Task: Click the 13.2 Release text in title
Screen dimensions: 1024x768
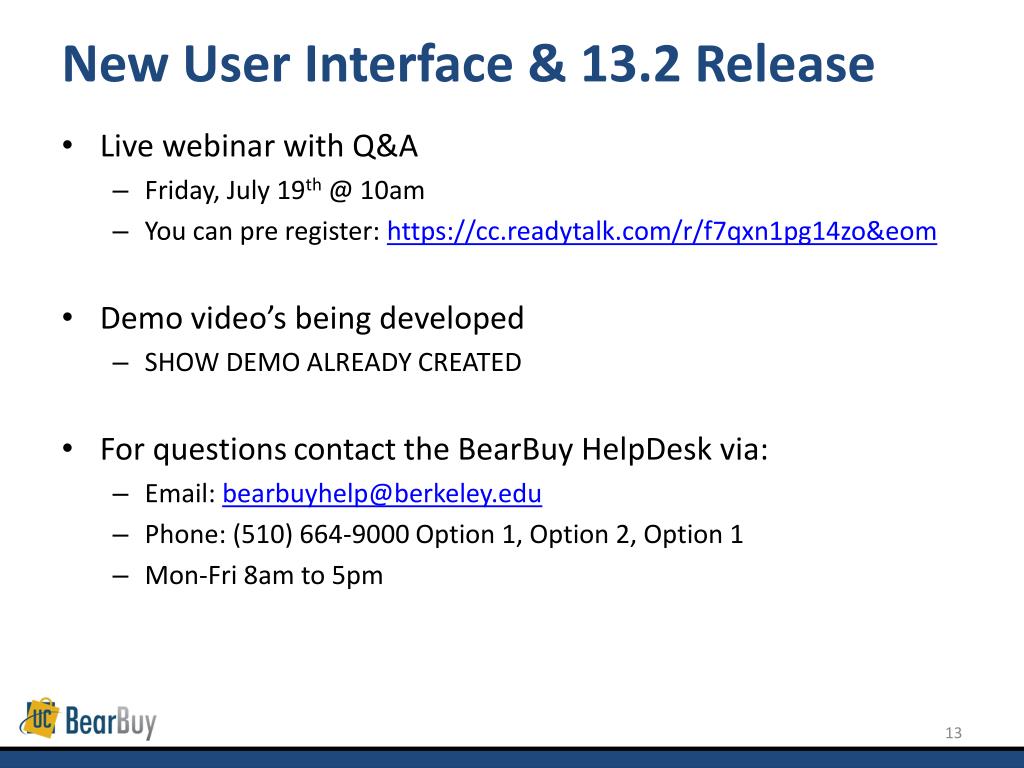Action: point(728,64)
